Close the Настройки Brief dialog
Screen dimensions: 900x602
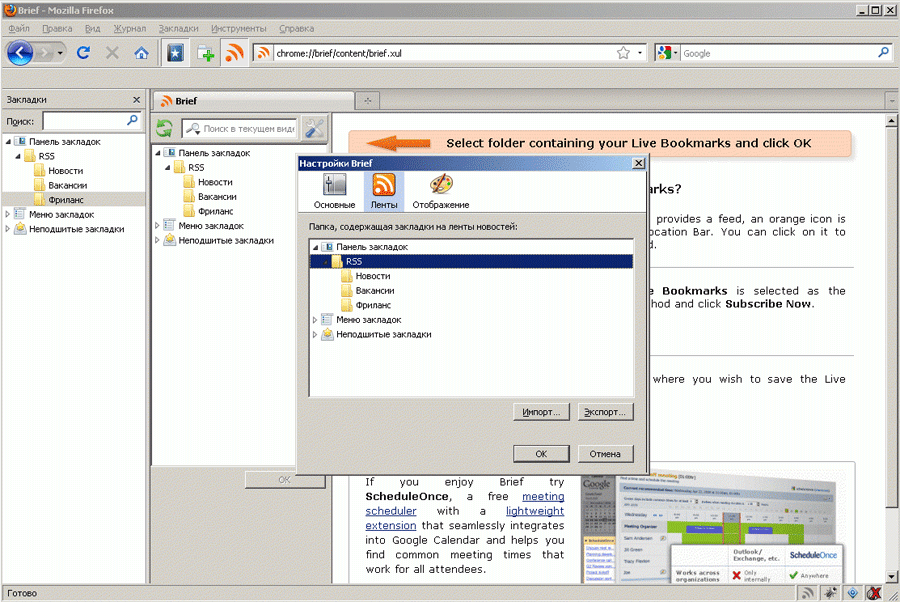(x=638, y=164)
